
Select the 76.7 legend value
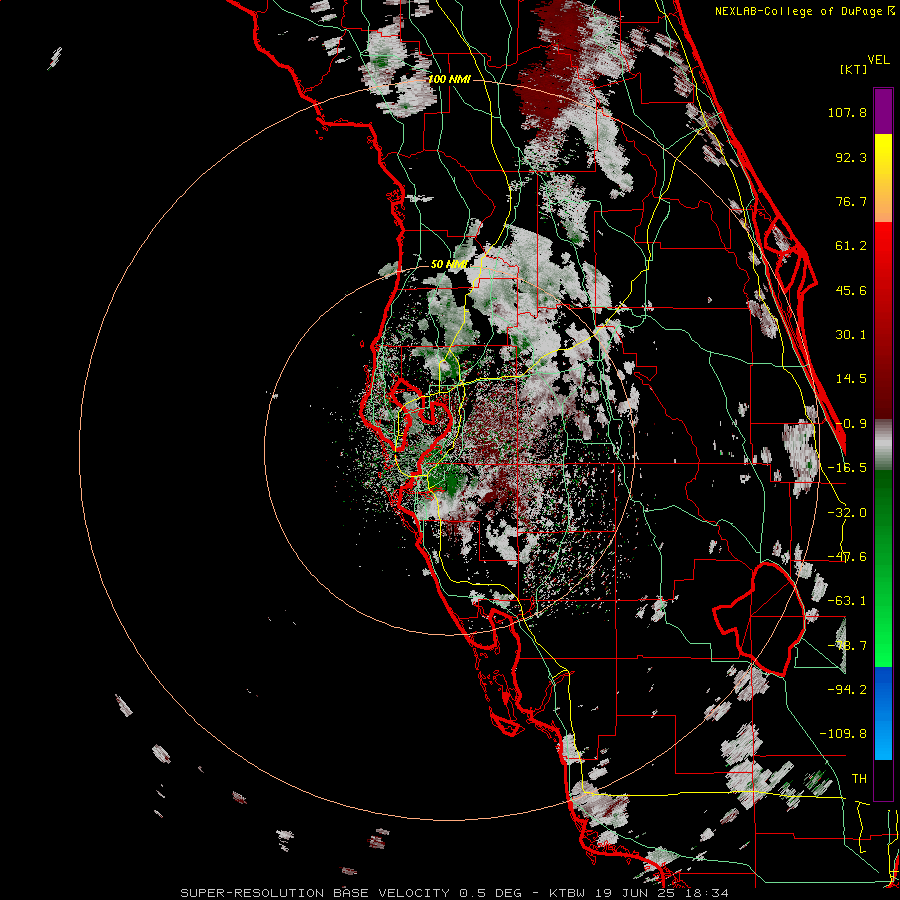click(x=851, y=201)
